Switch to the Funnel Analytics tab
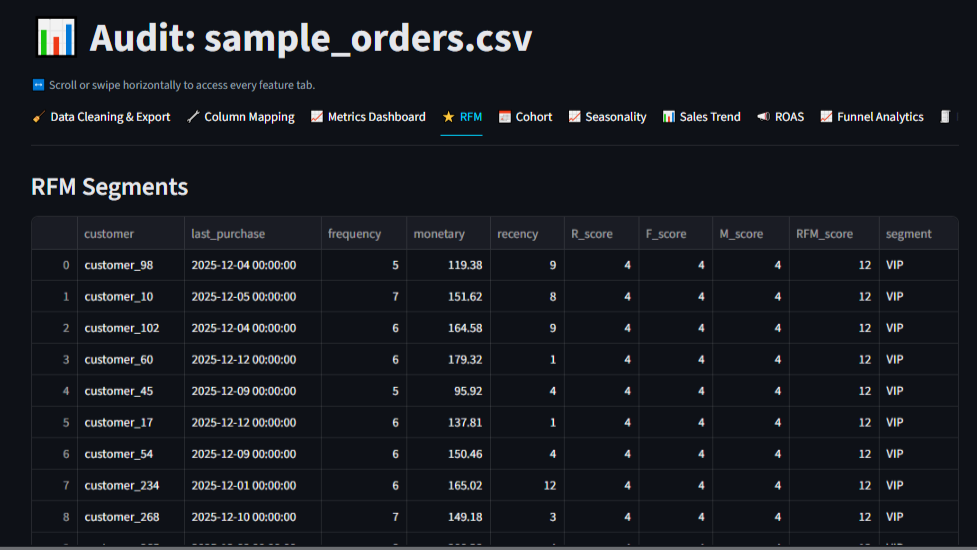This screenshot has height=550, width=977. point(872,117)
